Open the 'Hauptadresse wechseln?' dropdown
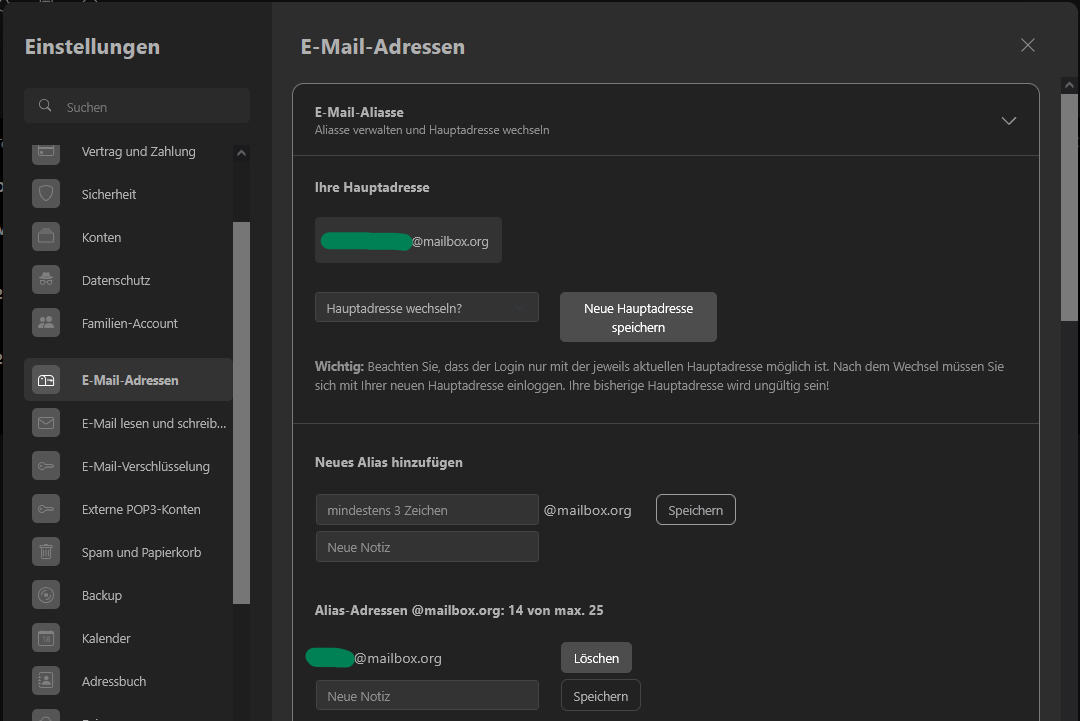This screenshot has height=721, width=1080. [426, 308]
